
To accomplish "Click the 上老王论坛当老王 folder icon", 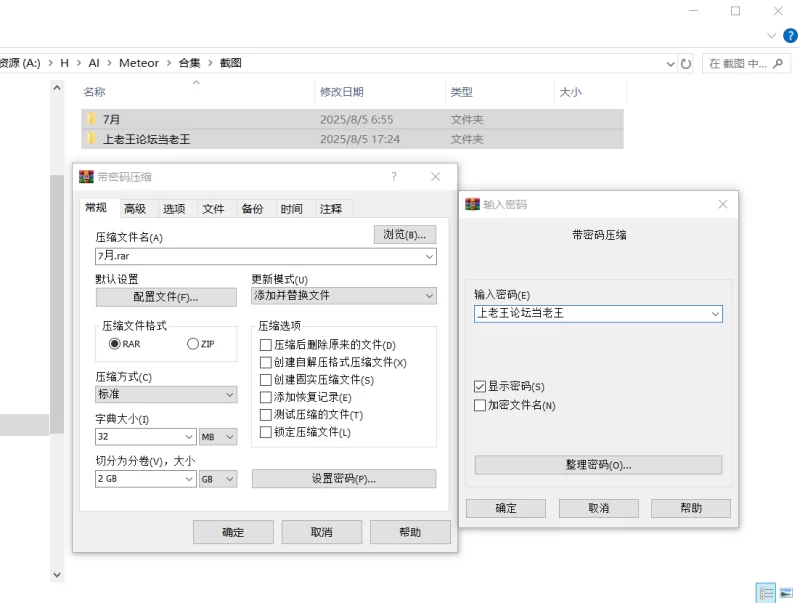I will pos(91,139).
